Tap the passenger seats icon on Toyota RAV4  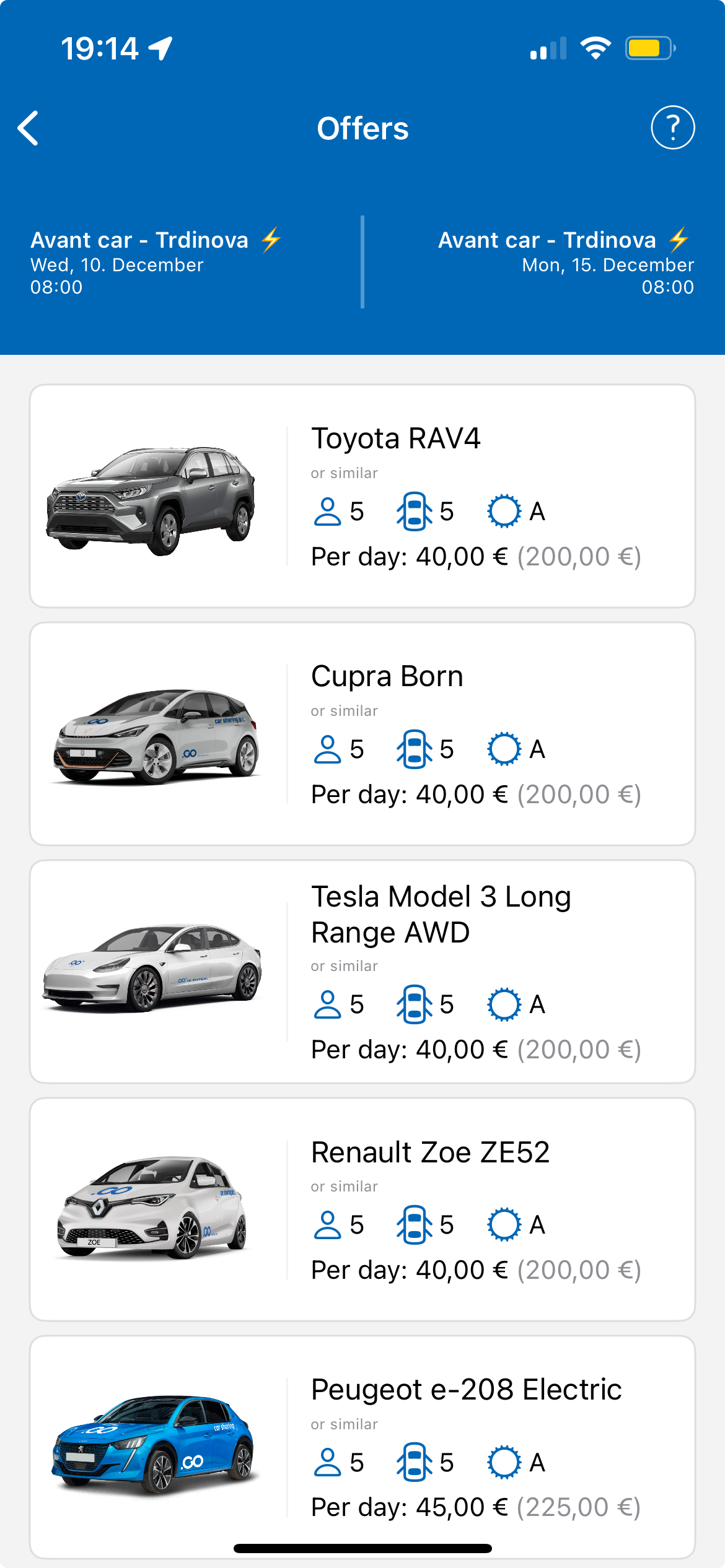pos(327,512)
